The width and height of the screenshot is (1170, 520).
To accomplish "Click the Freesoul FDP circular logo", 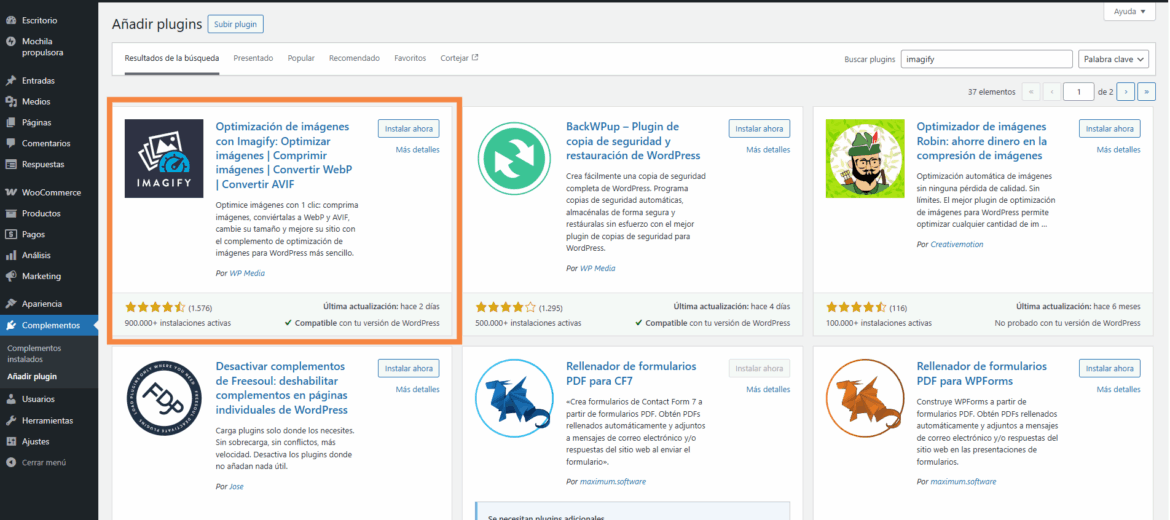I will [163, 398].
